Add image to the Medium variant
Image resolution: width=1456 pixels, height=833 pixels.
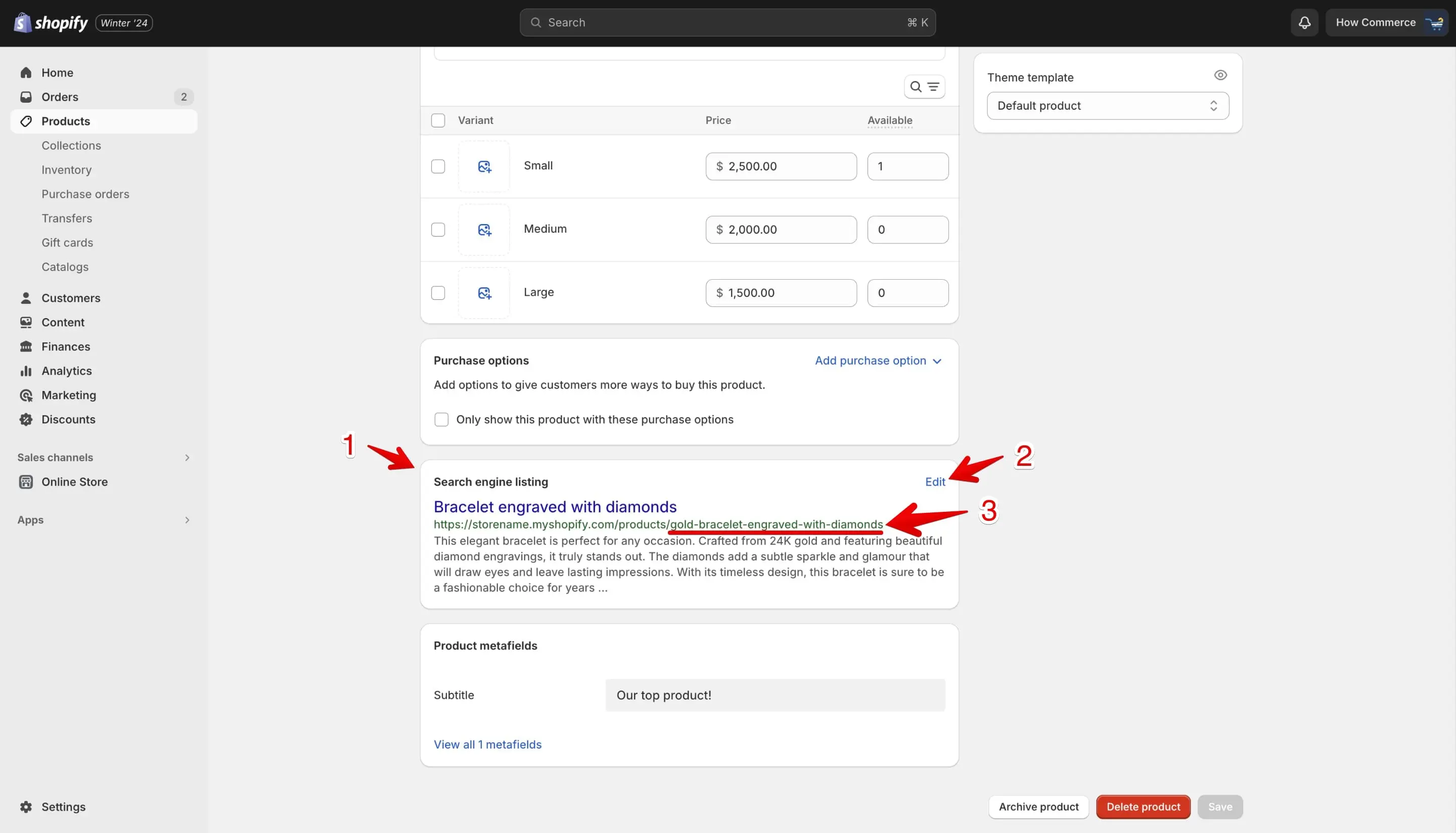(x=484, y=230)
